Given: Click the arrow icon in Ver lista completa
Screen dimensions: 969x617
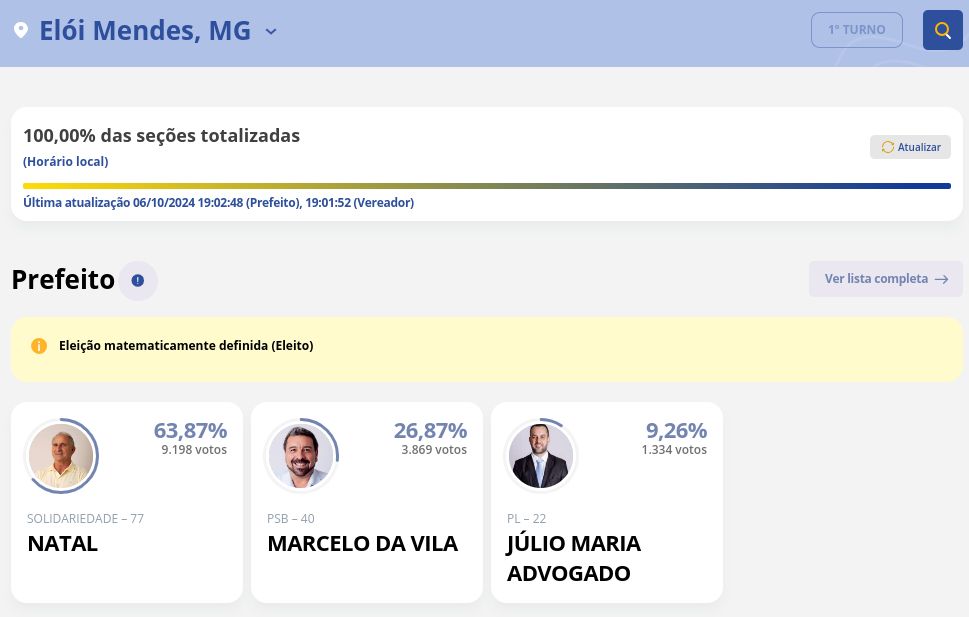Looking at the screenshot, I should click(x=941, y=279).
